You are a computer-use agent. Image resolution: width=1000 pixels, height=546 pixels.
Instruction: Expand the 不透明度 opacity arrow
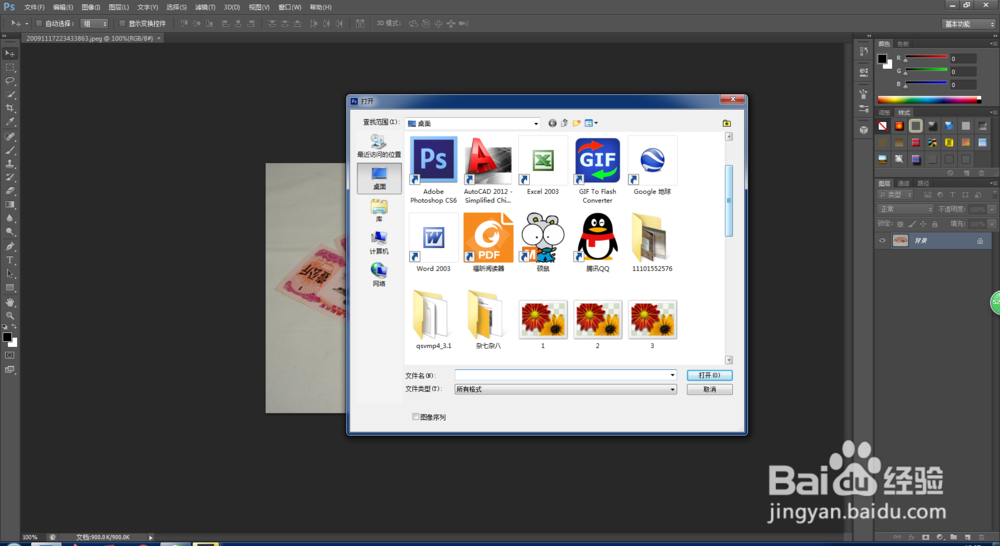click(x=992, y=209)
